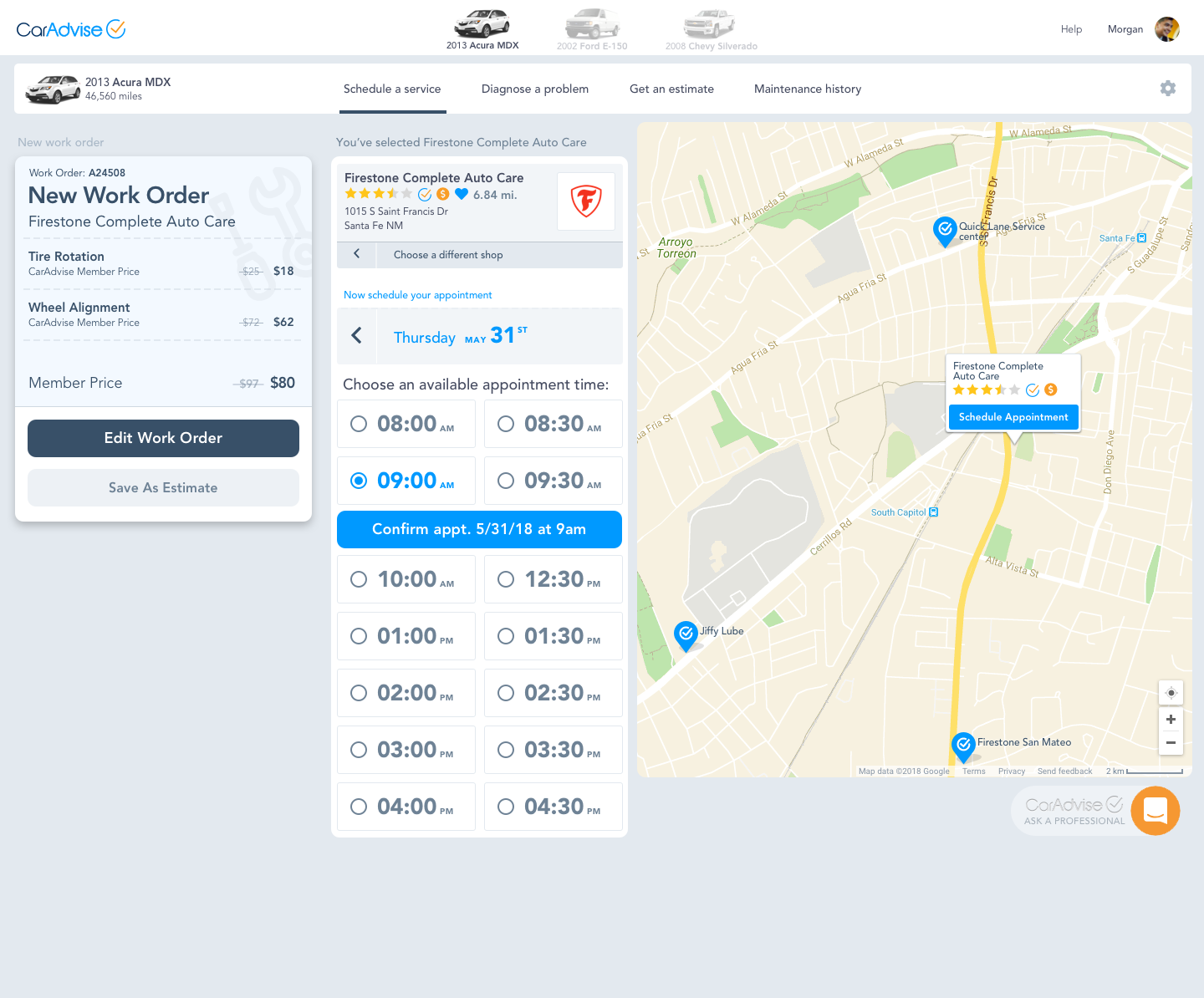Open the Help link
This screenshot has width=1204, height=998.
1071,29
